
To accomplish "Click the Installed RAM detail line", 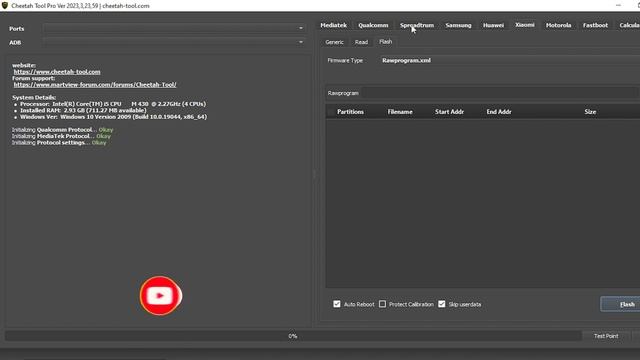I will pos(83,110).
